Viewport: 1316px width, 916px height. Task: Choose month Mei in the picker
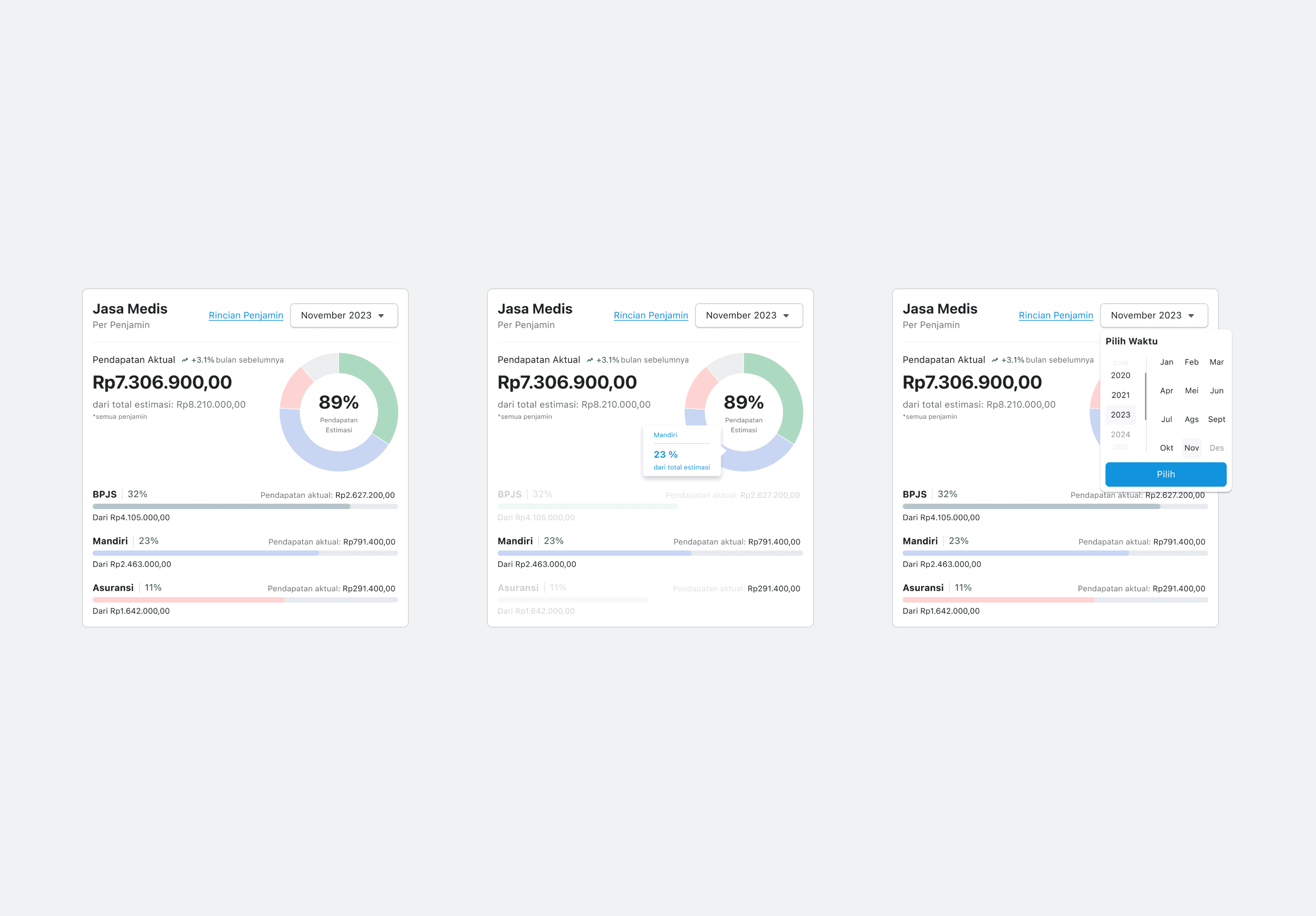point(1191,391)
